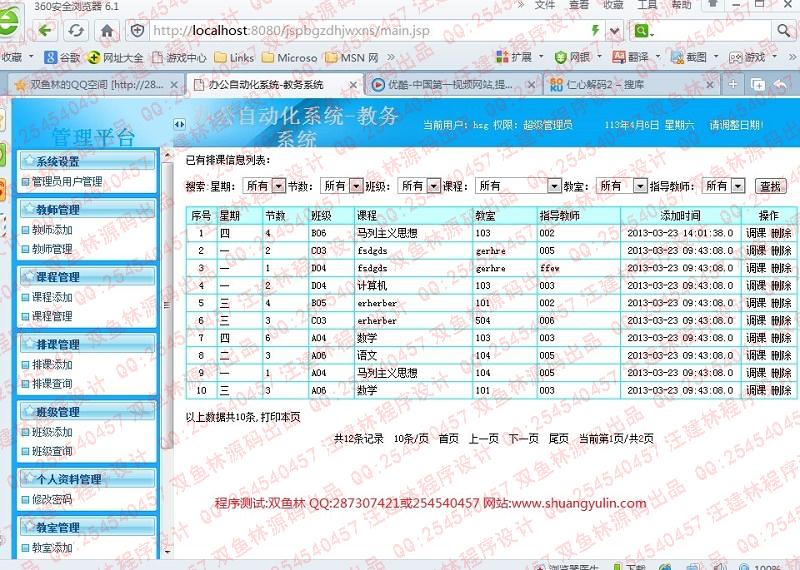The width and height of the screenshot is (800, 570).
Task: Show more bookmarks via overflow chevron
Action: coord(391,57)
